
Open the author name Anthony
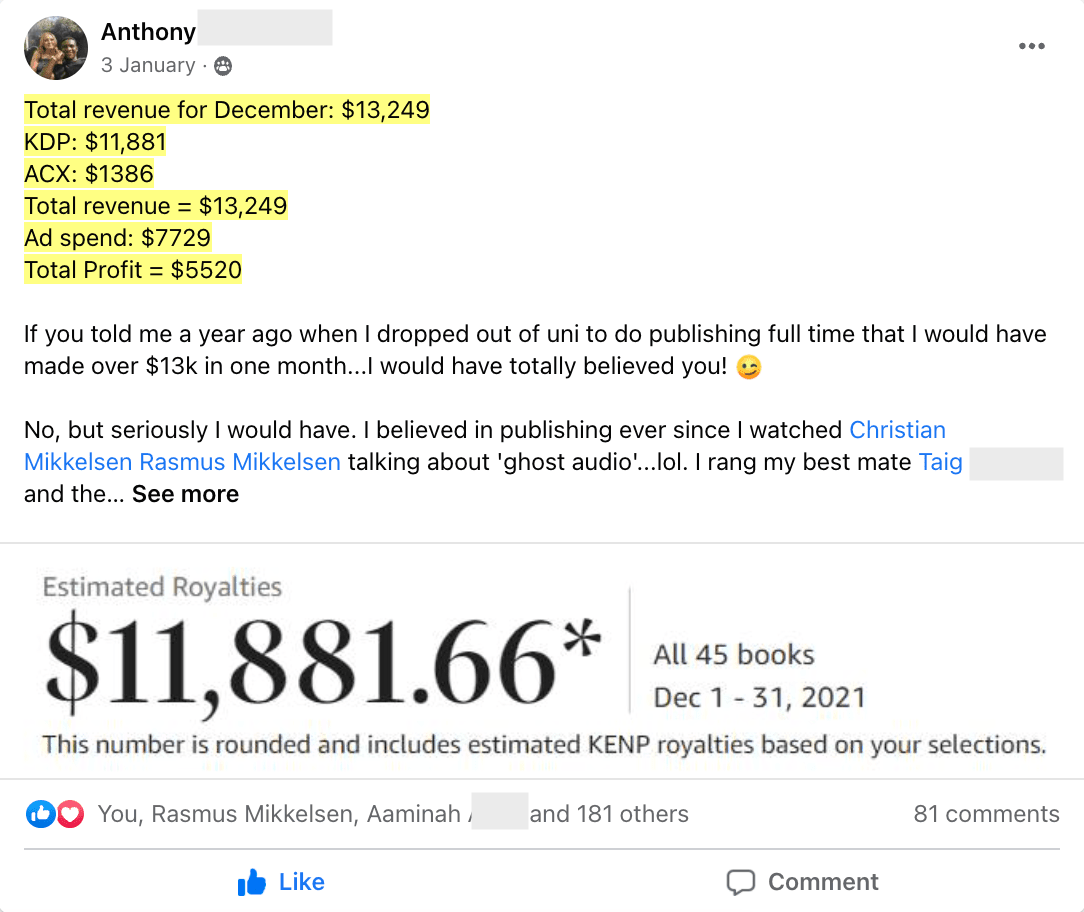(x=148, y=32)
